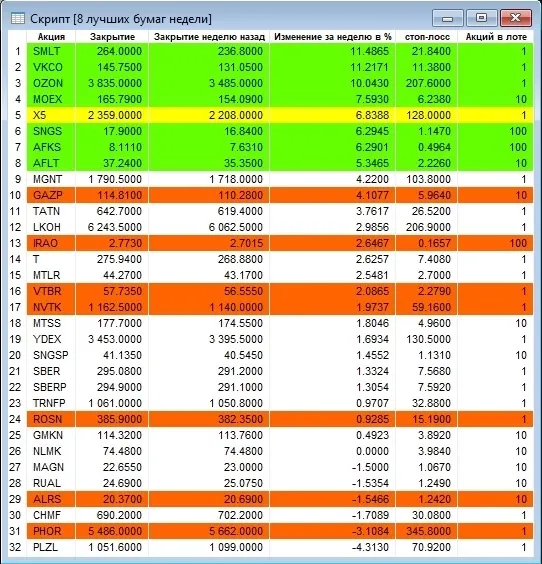Select the OZON ticker cell
Screen dimensions: 542x564
click(51, 83)
